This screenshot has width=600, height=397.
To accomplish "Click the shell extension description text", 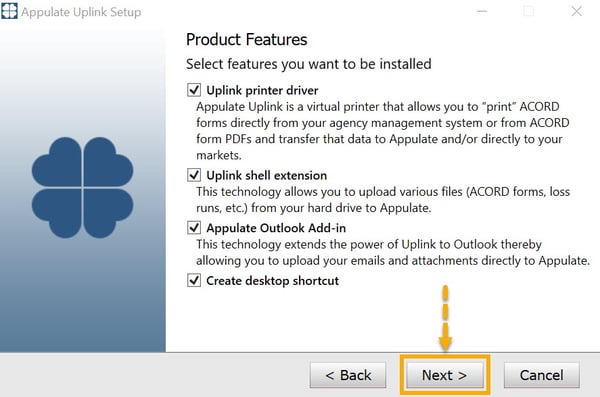I will pyautogui.click(x=383, y=199).
